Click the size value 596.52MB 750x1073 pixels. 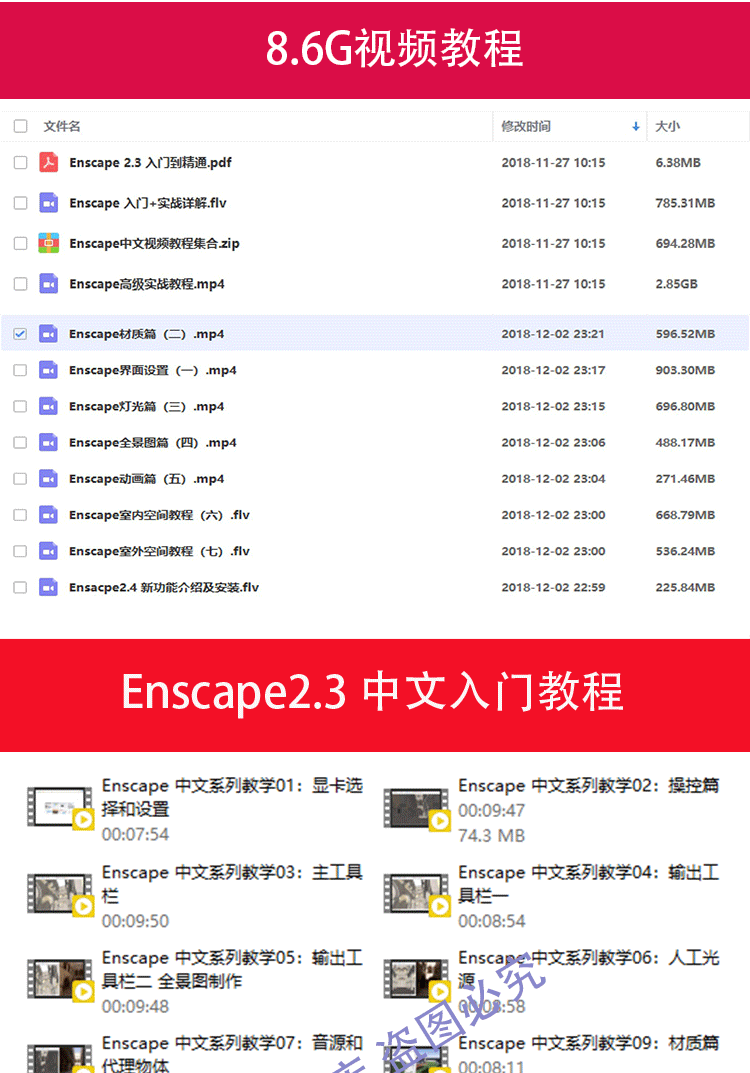(685, 334)
